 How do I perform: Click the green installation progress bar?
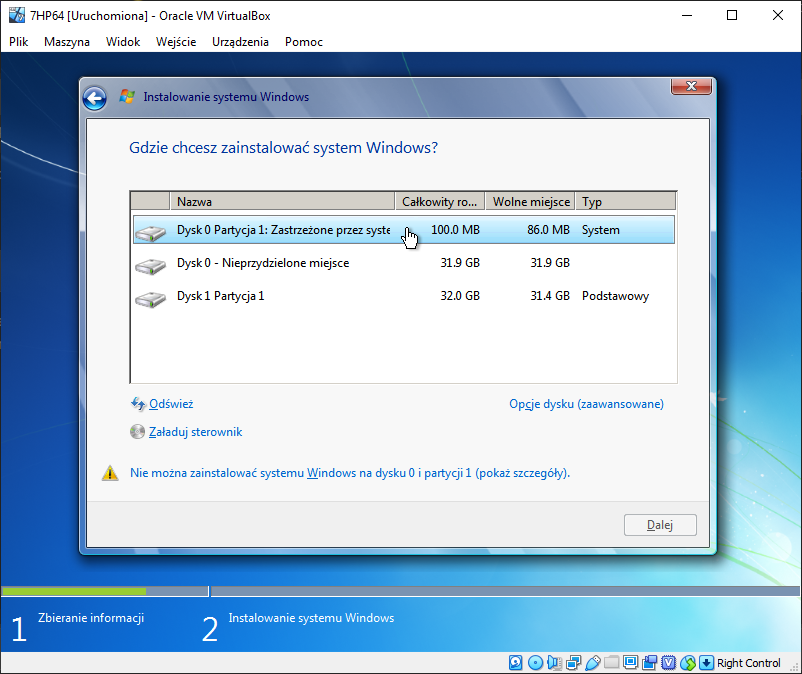pos(74,591)
